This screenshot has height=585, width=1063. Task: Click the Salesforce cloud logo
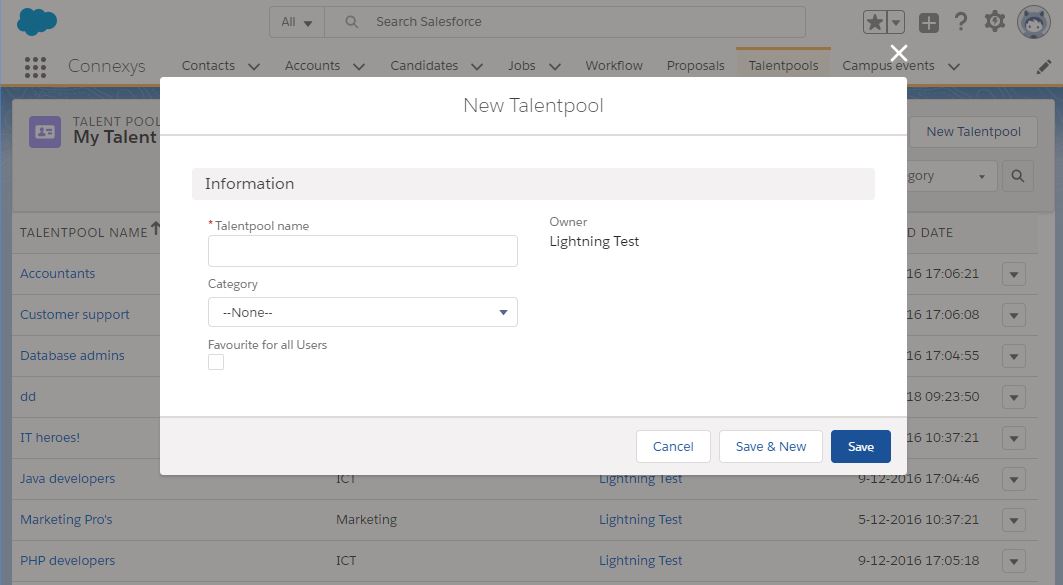[x=37, y=22]
